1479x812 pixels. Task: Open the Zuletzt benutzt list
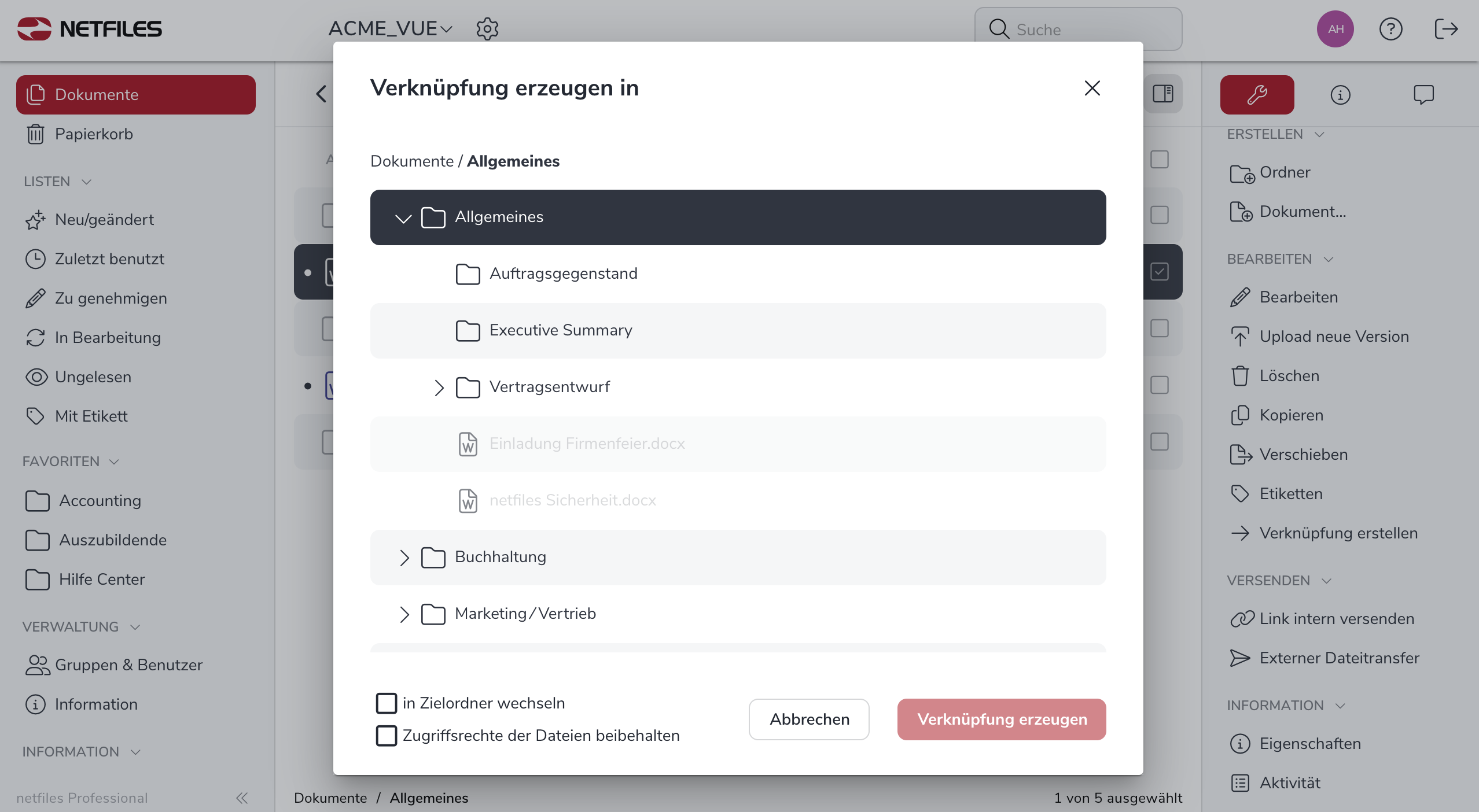(109, 259)
